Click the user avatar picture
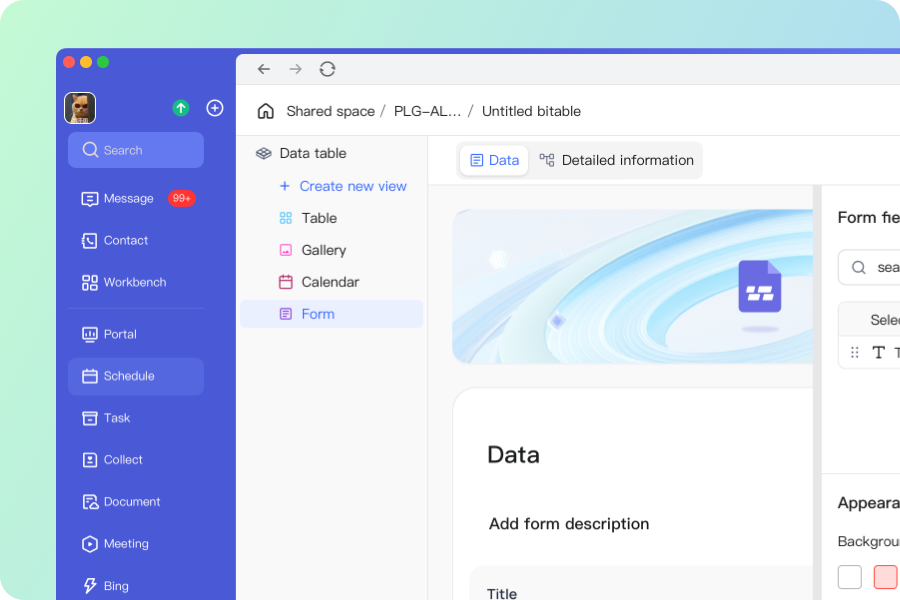The height and width of the screenshot is (600, 900). (80, 108)
